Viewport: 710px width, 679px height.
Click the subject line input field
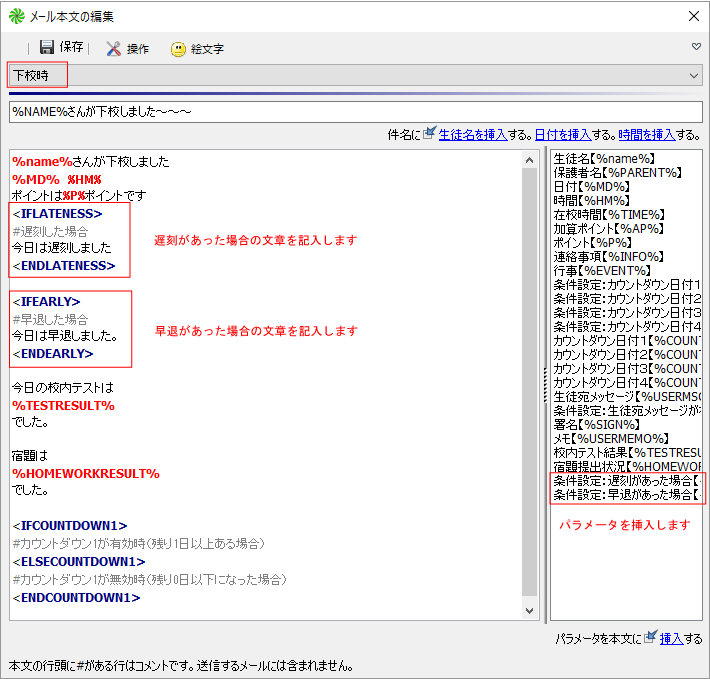pyautogui.click(x=355, y=111)
